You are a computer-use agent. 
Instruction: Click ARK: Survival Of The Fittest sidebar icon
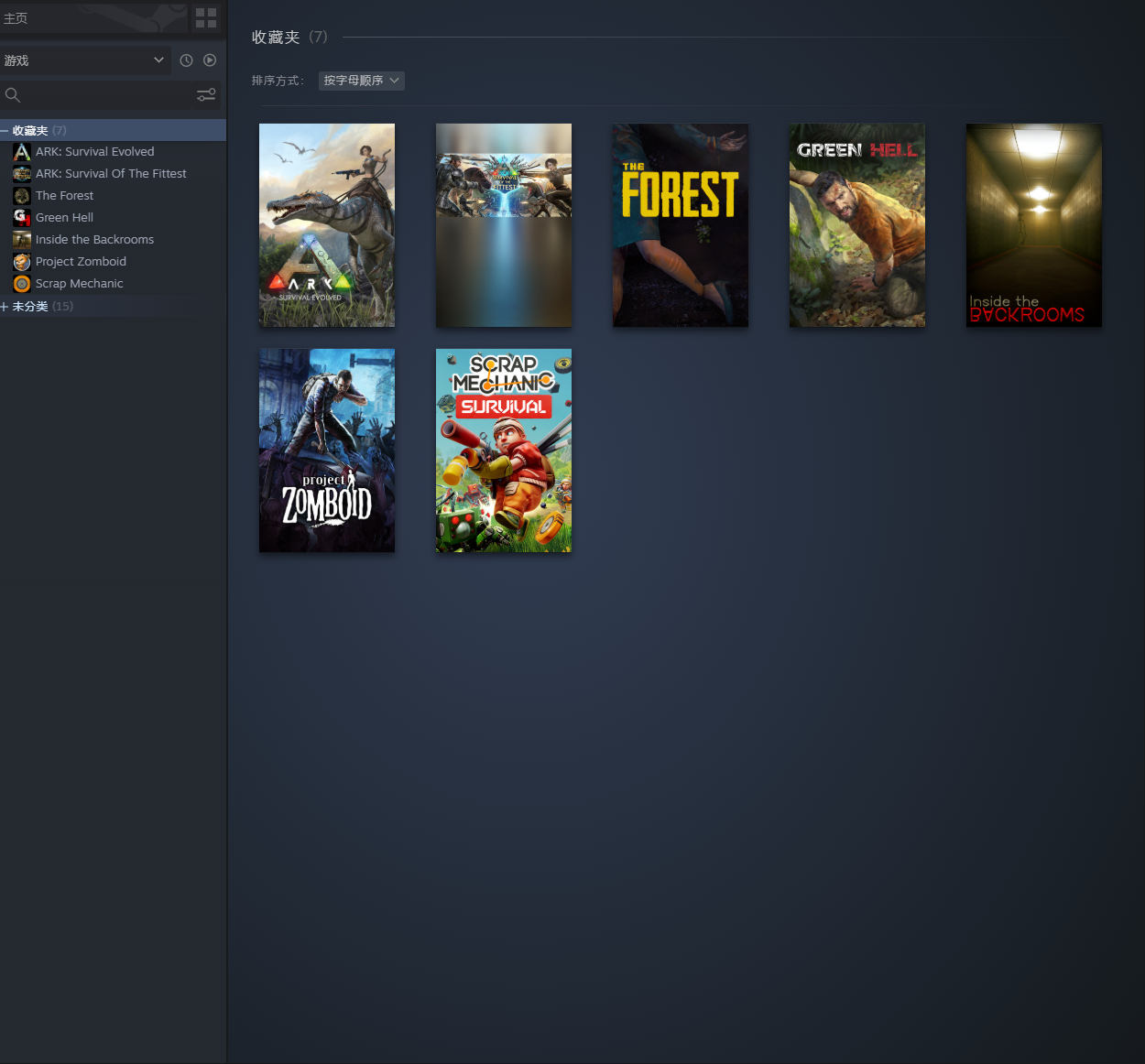coord(22,174)
